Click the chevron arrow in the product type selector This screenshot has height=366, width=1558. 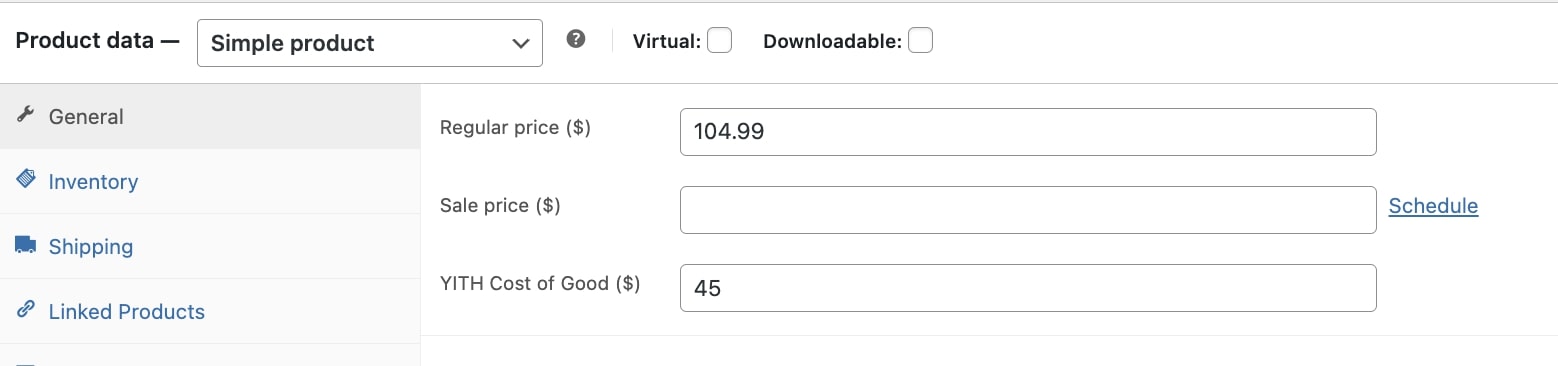tap(520, 43)
